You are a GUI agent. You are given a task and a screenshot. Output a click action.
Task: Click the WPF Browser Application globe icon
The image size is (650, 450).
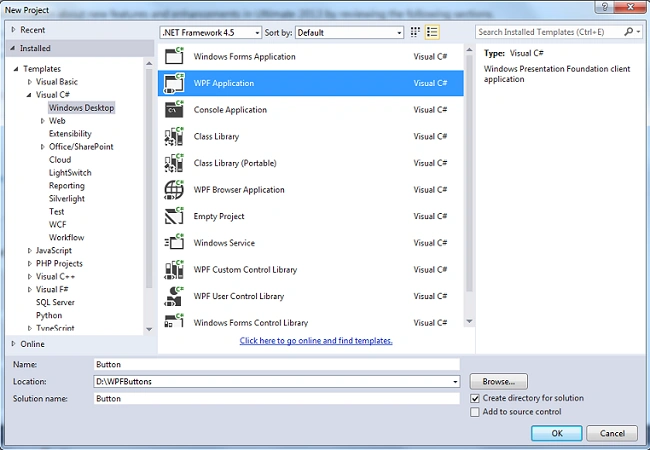click(x=174, y=189)
